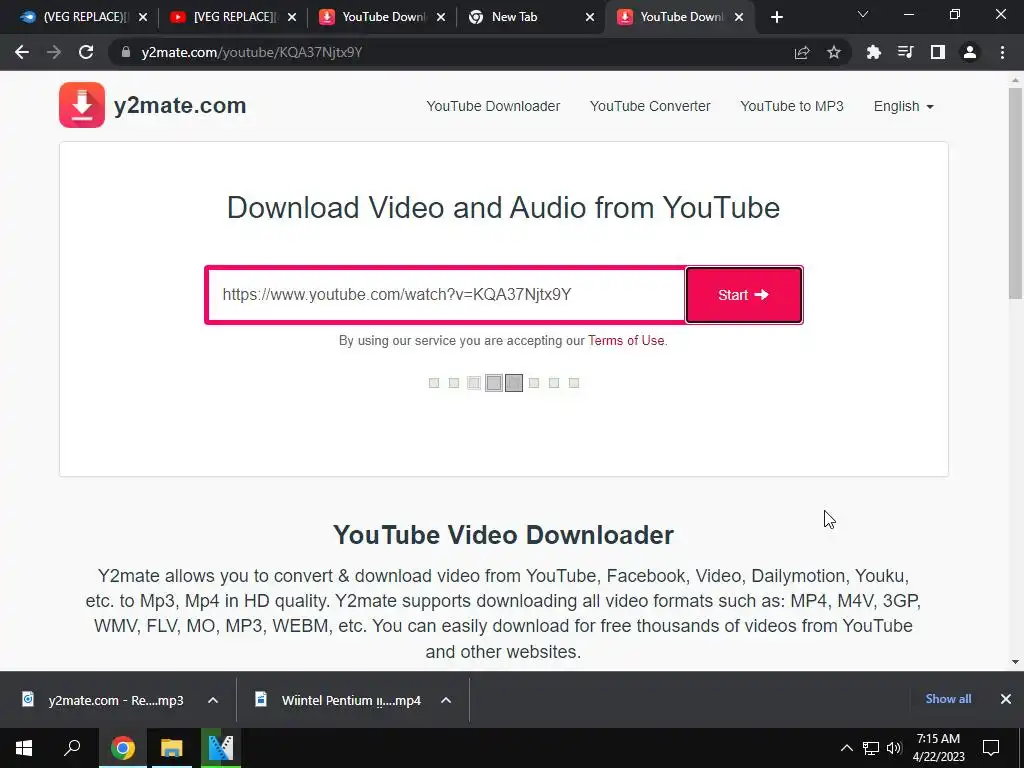Share this page using the share icon
Image resolution: width=1024 pixels, height=768 pixels.
(802, 52)
